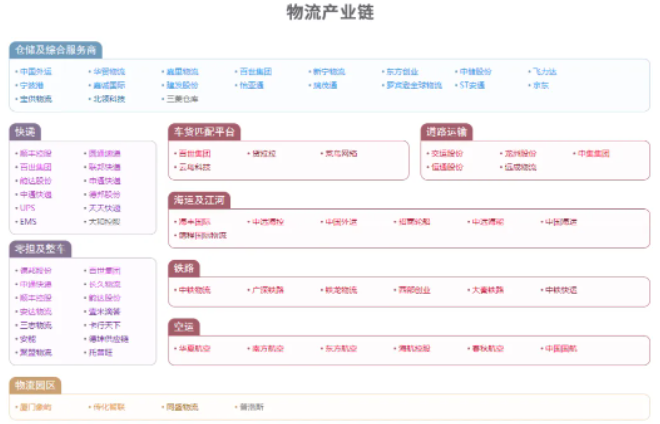Select 东方航空 in the 空运 box
The width and height of the screenshot is (660, 424).
coord(340,348)
